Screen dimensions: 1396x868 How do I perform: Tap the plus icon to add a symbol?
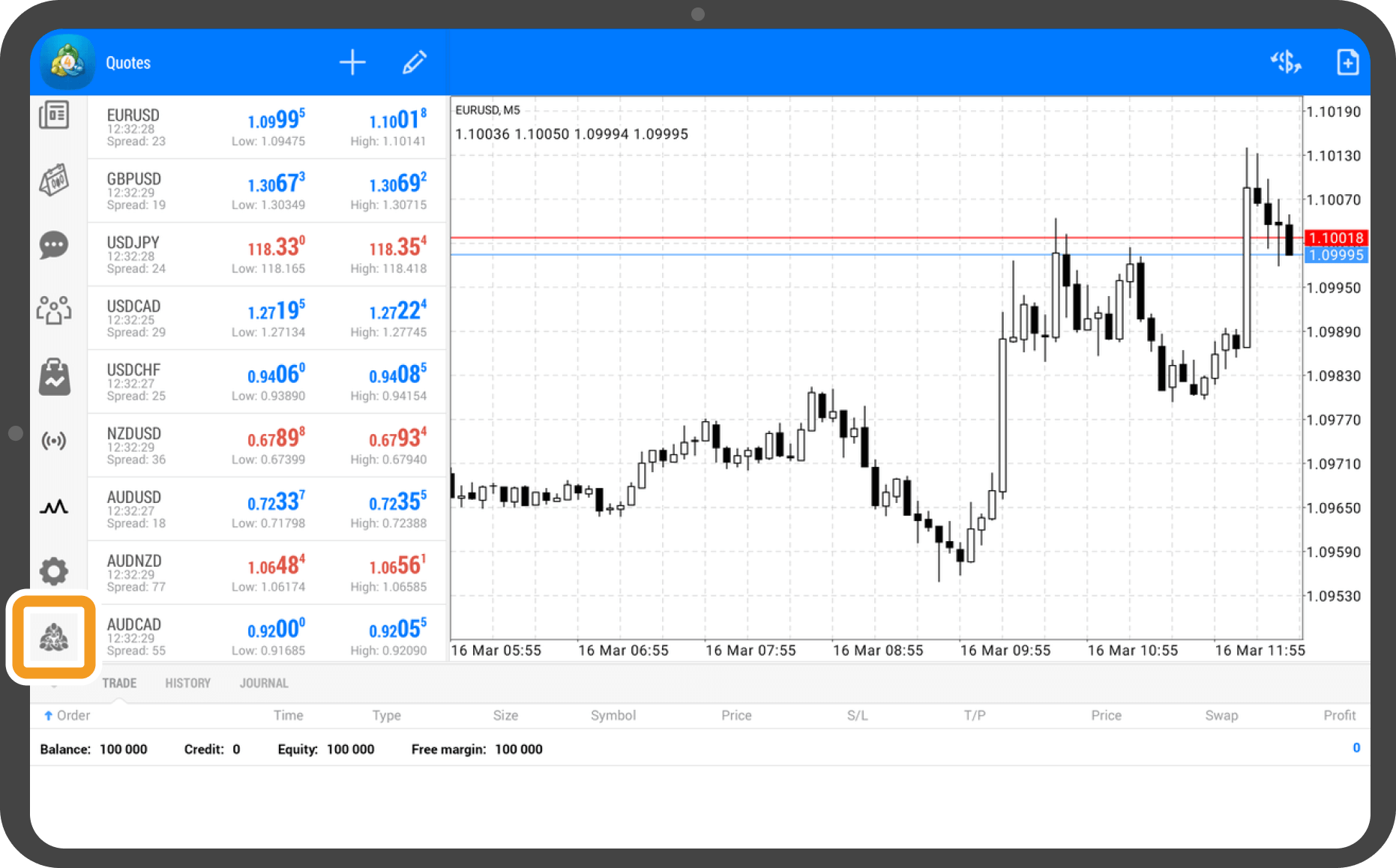352,62
